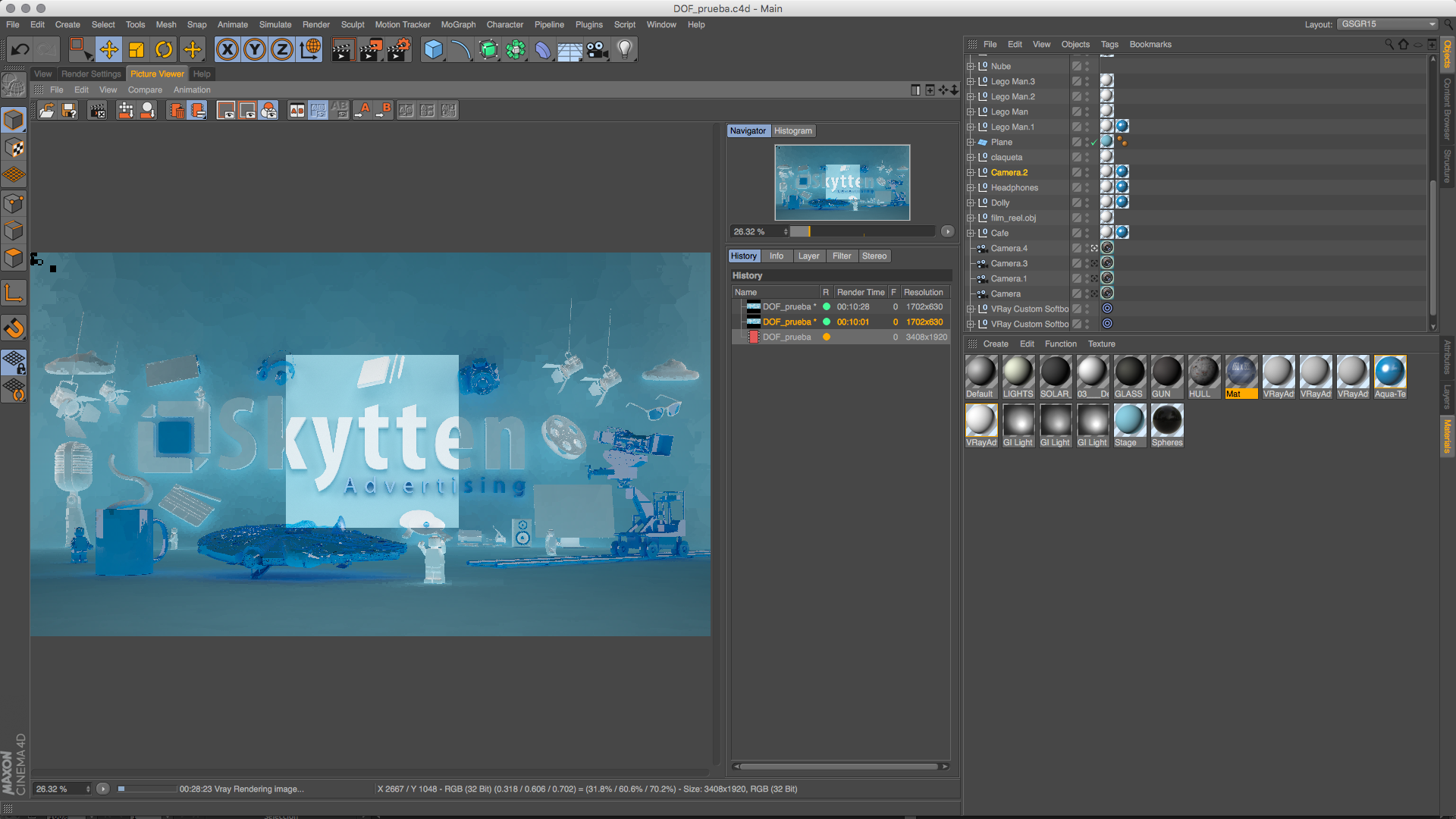Image resolution: width=1456 pixels, height=819 pixels.
Task: Toggle the world coordinate system icon
Action: tap(310, 50)
